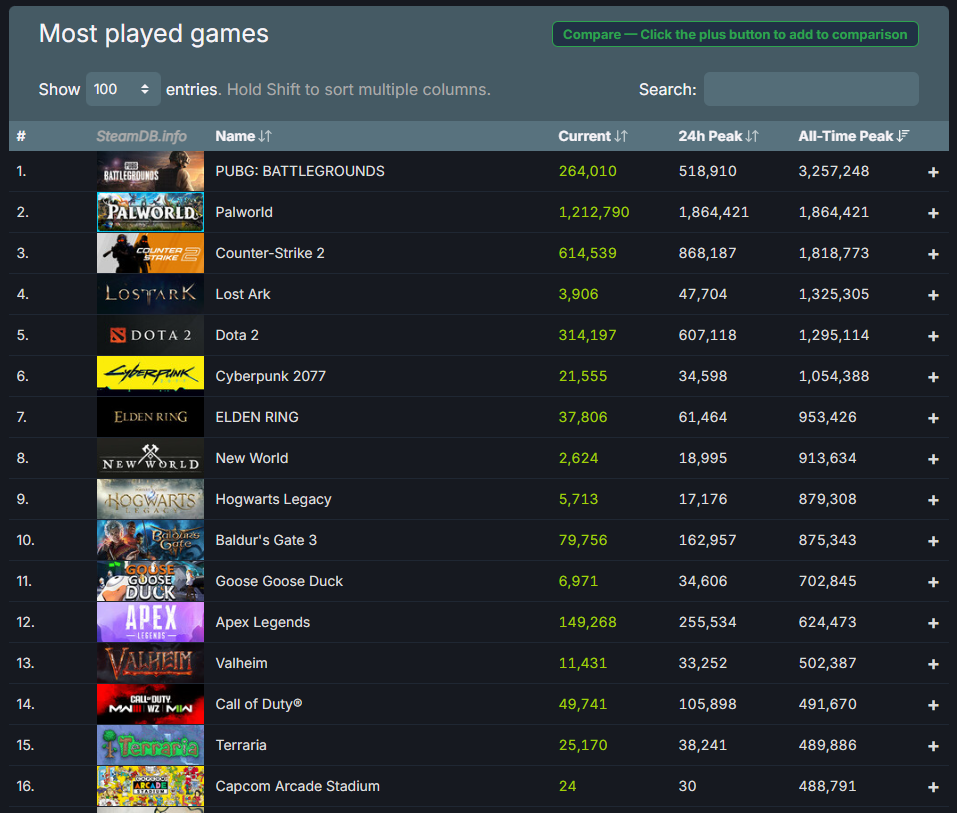Sort the table by Current players column
Image resolution: width=957 pixels, height=813 pixels.
[x=593, y=136]
